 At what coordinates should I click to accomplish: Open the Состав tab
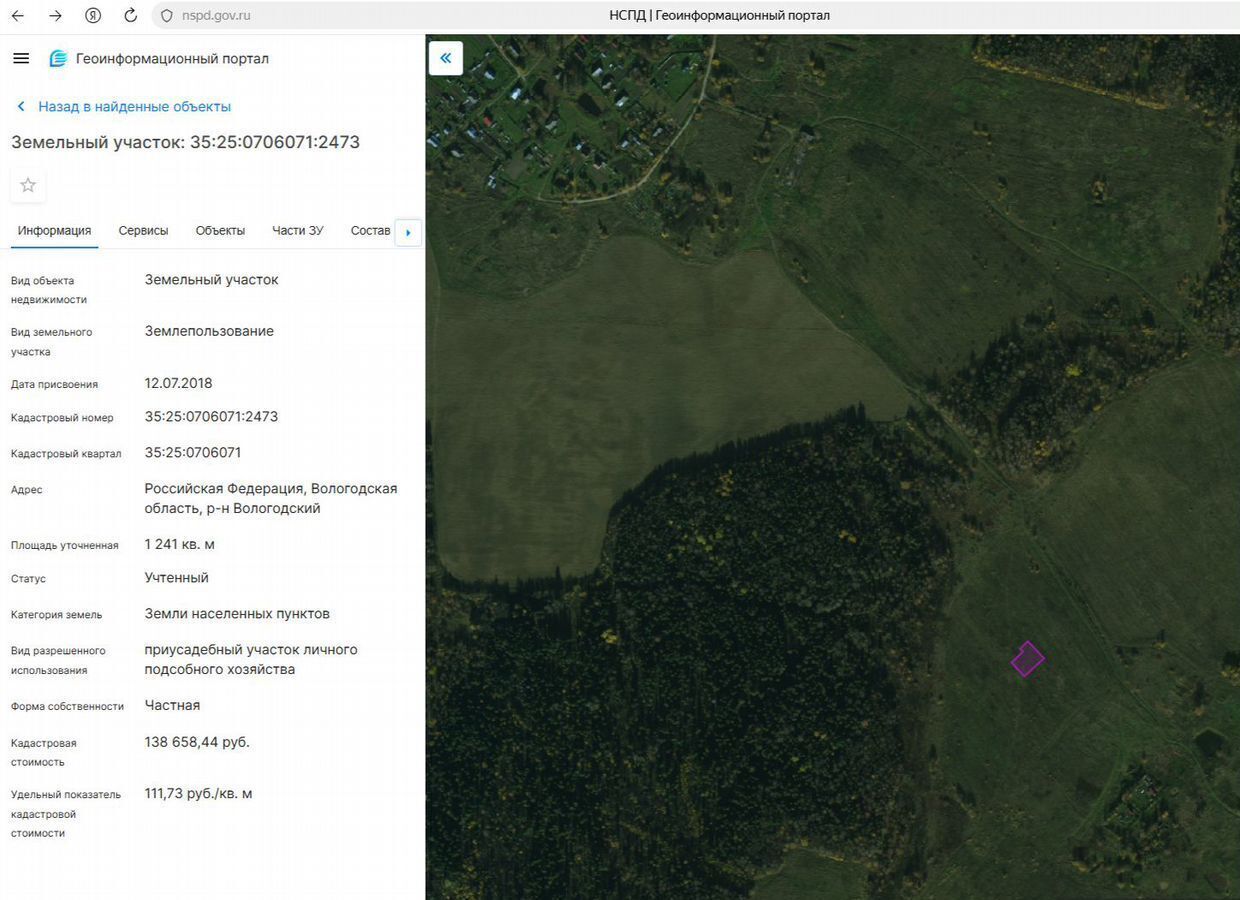coord(370,230)
